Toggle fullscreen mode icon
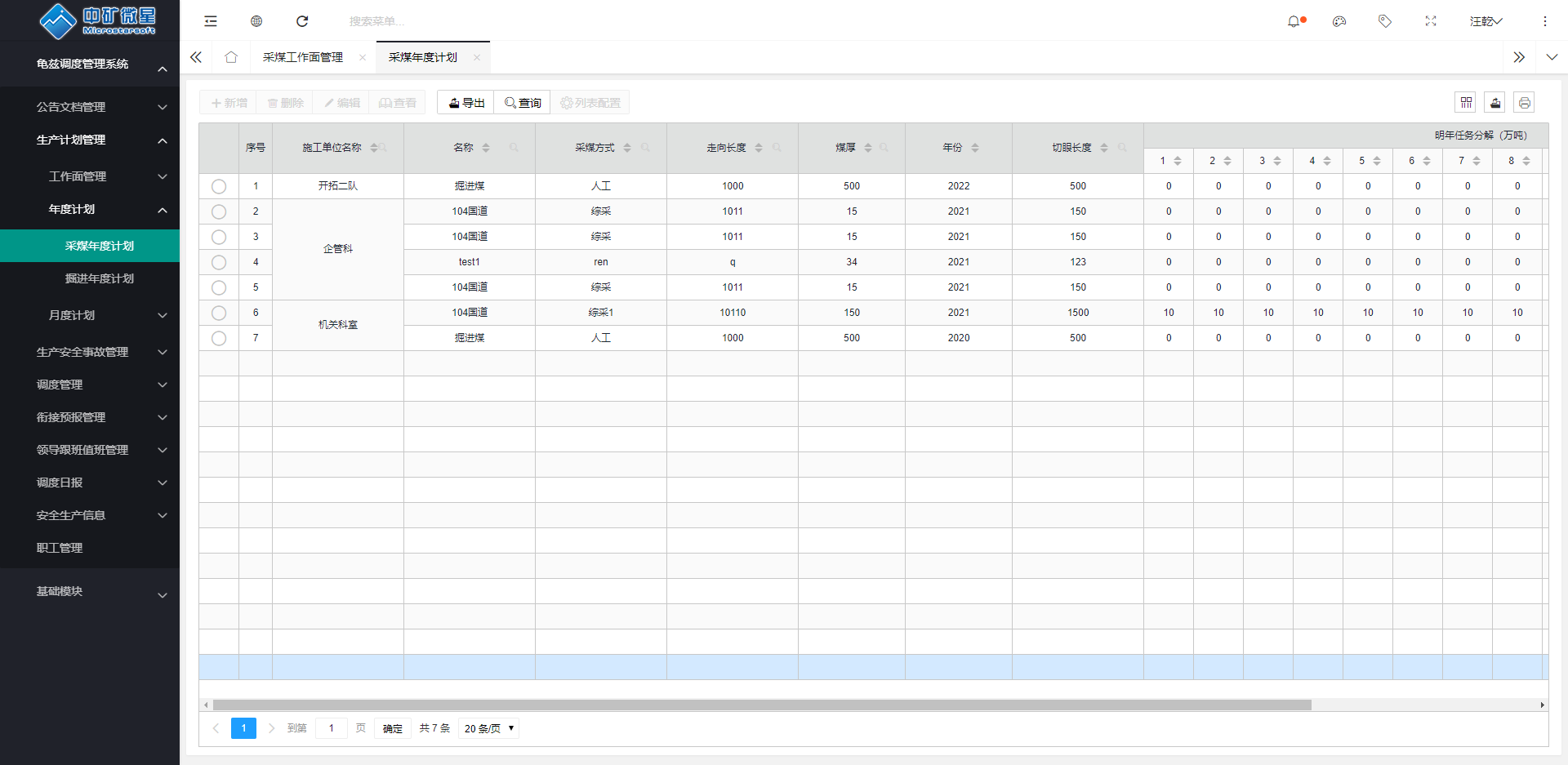1568x765 pixels. coord(1431,21)
